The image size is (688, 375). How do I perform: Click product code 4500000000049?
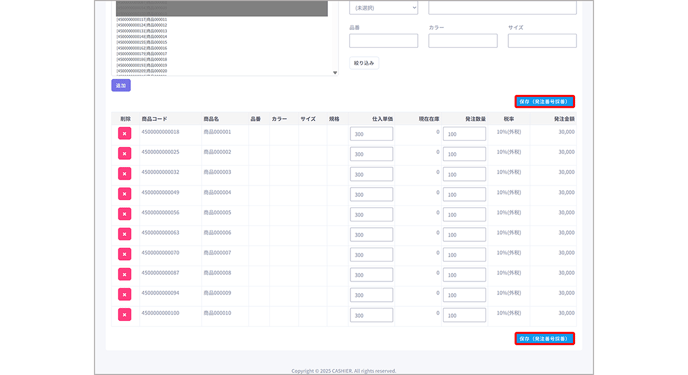pos(160,192)
